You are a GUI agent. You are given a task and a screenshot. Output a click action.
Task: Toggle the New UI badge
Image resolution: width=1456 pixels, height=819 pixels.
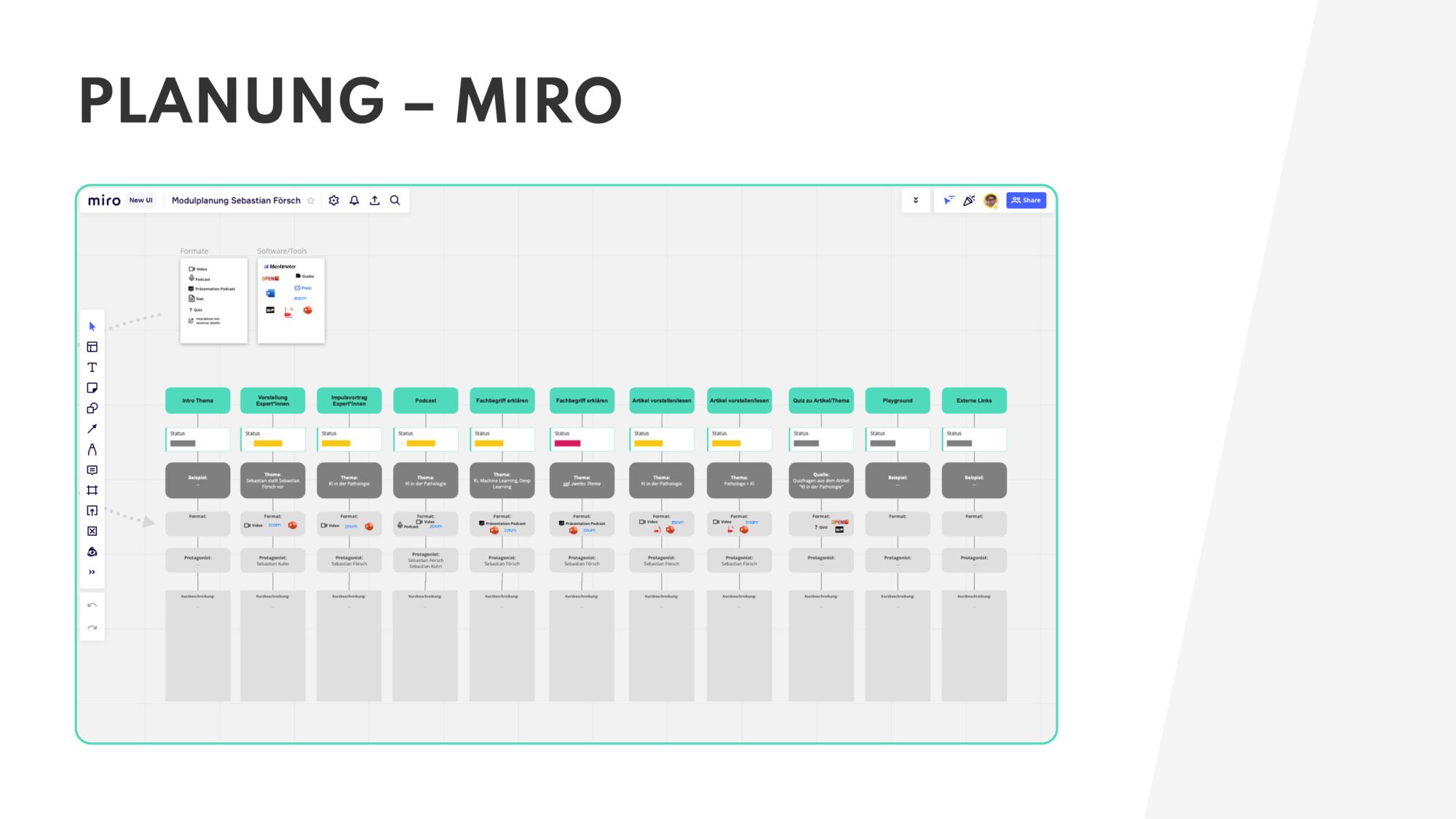pyautogui.click(x=141, y=200)
